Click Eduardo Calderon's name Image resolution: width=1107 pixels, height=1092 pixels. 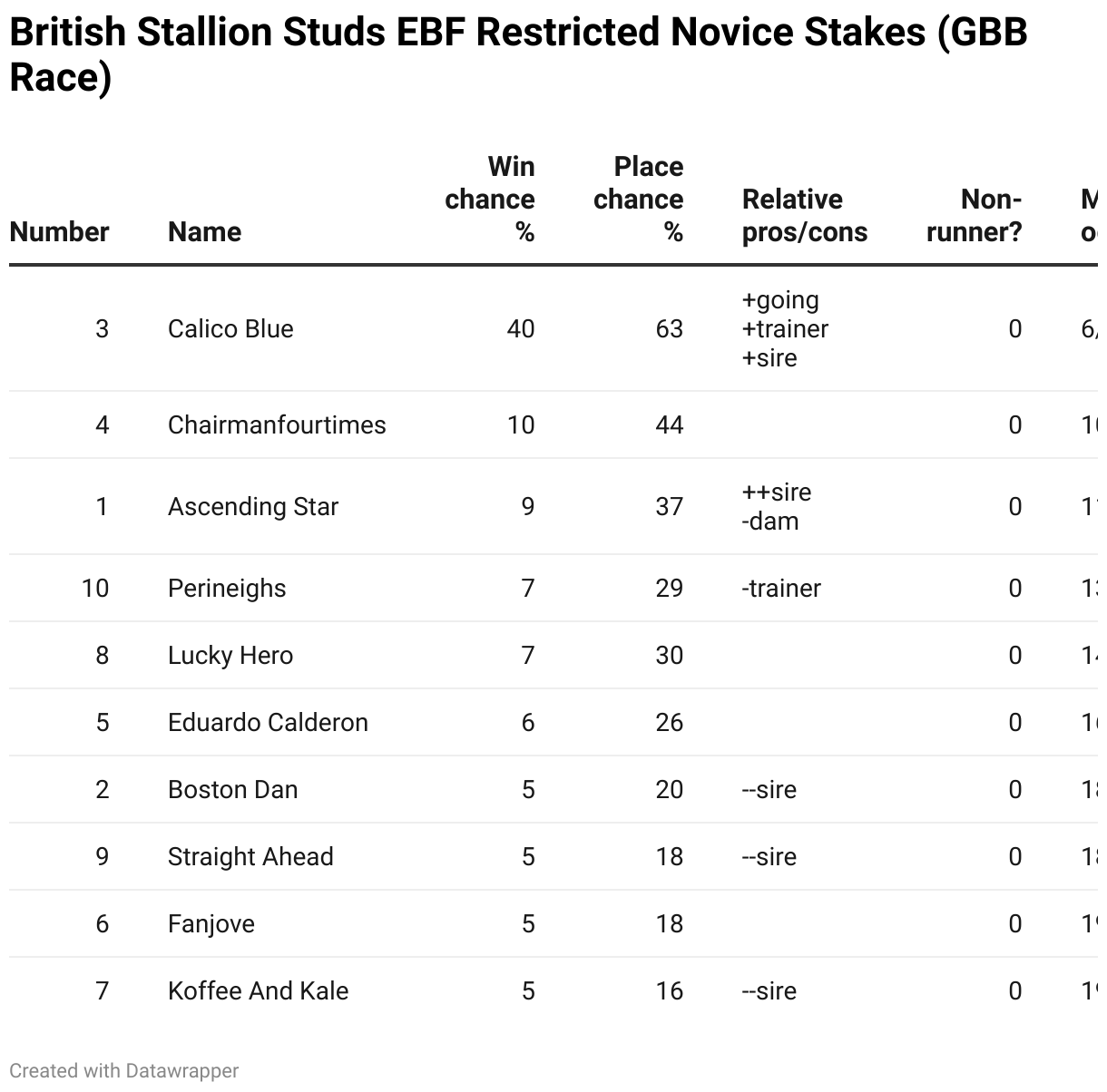pos(268,722)
